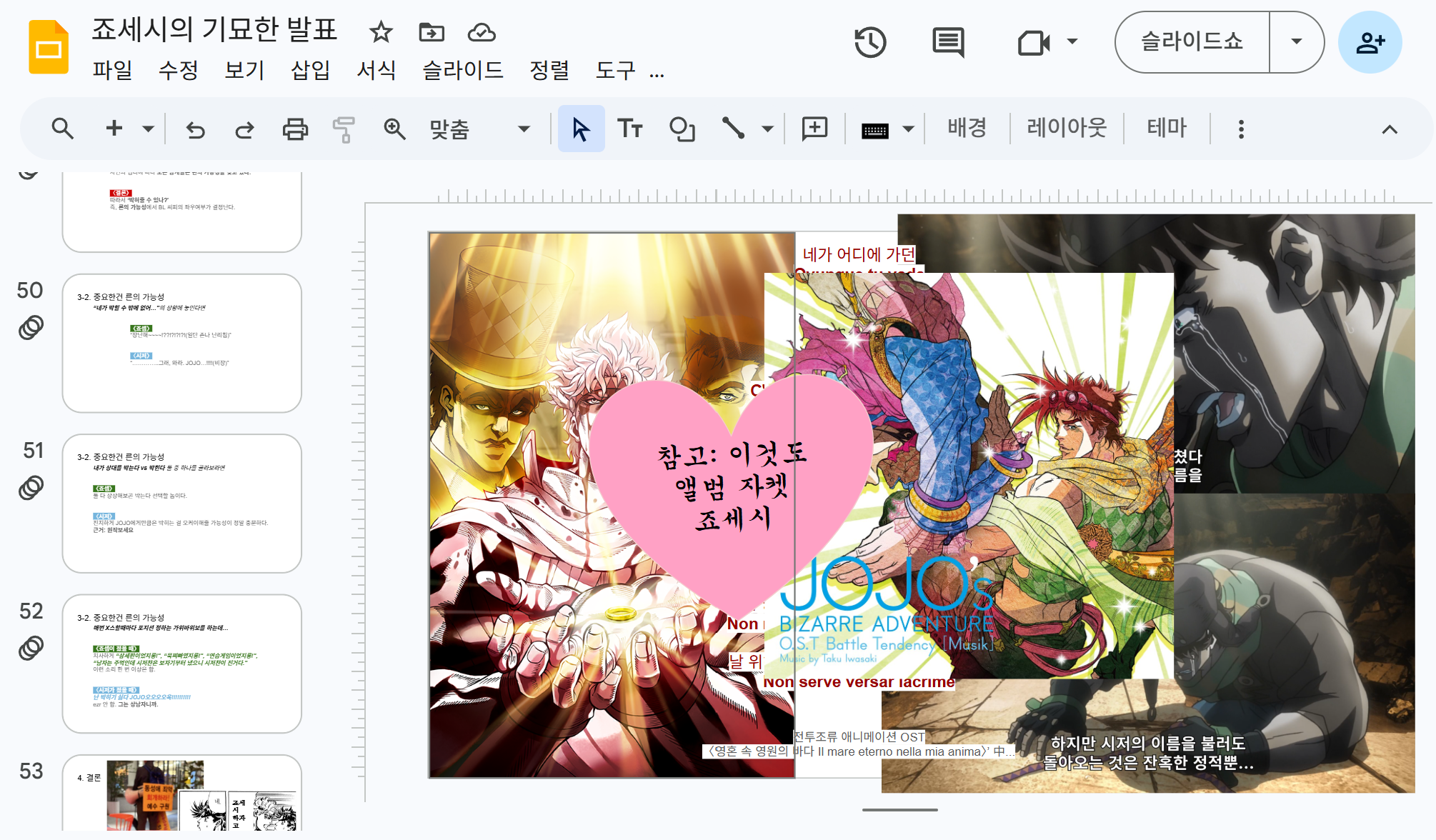Click the new slide plus icon

tap(114, 129)
